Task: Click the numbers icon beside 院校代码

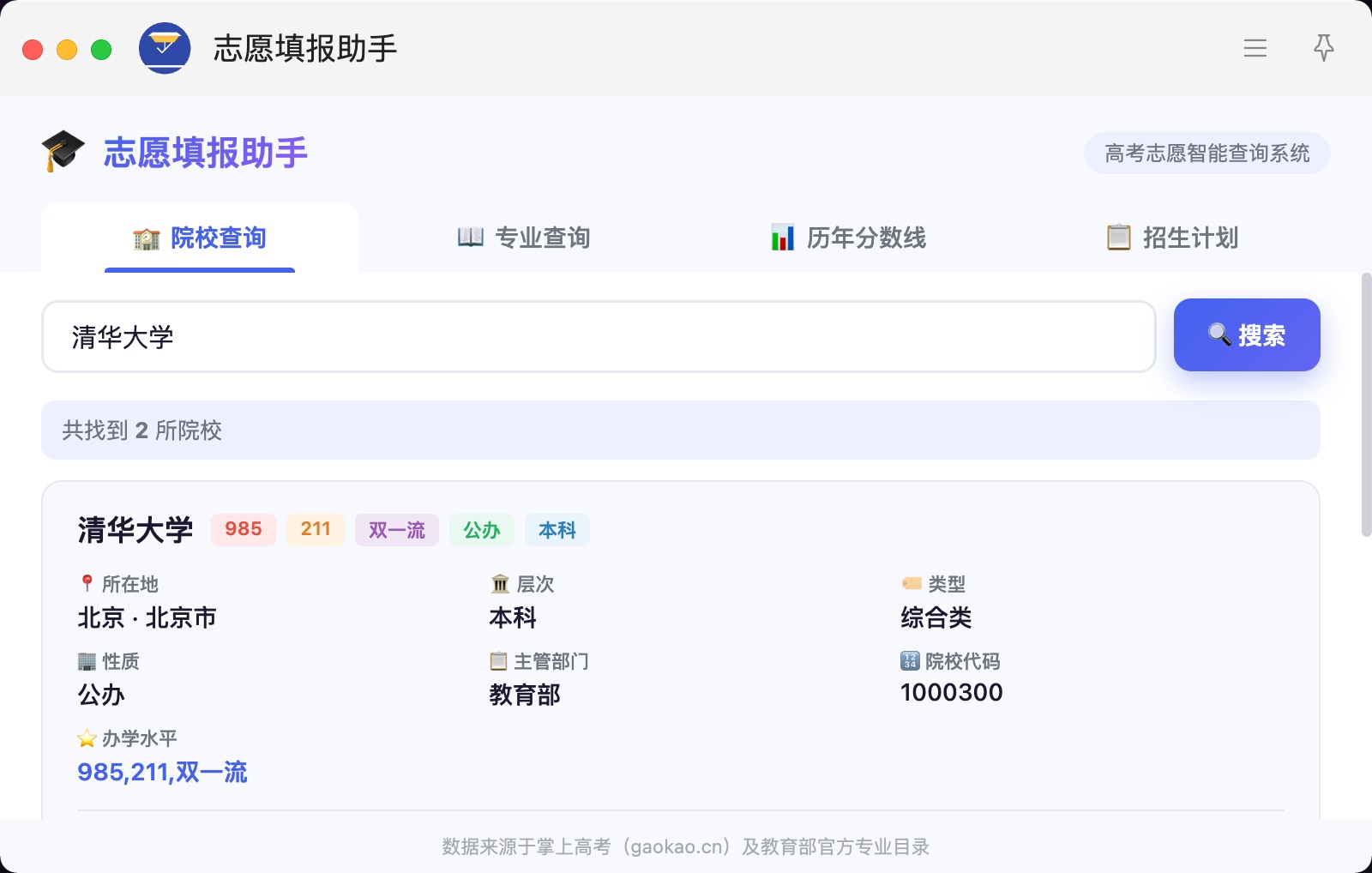Action: 910,660
